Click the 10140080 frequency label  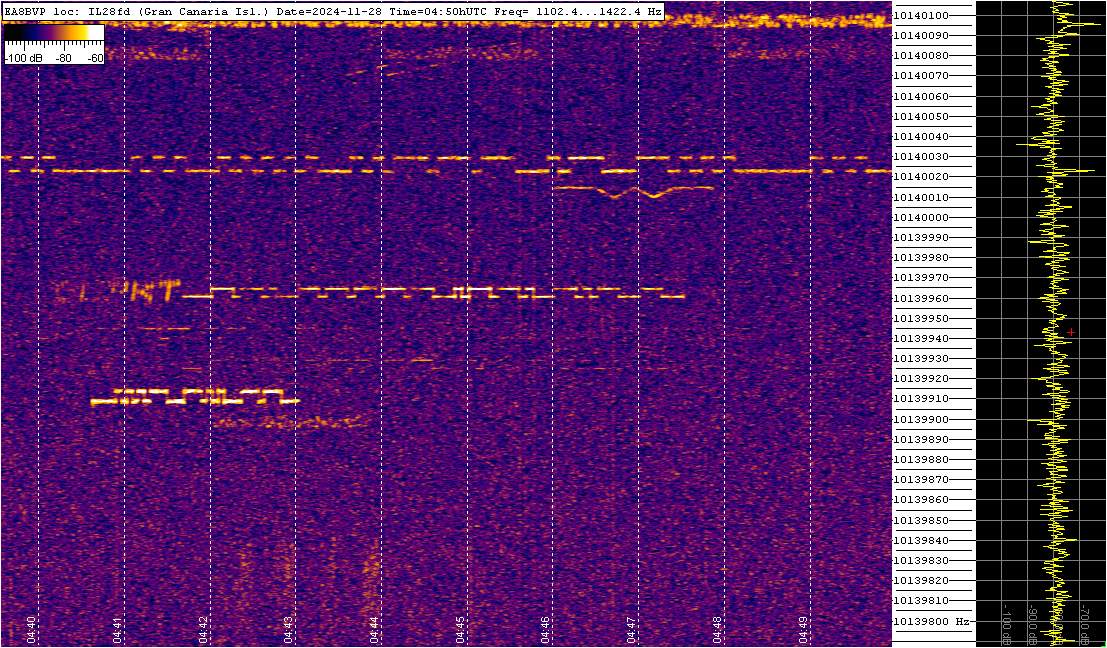tap(921, 56)
